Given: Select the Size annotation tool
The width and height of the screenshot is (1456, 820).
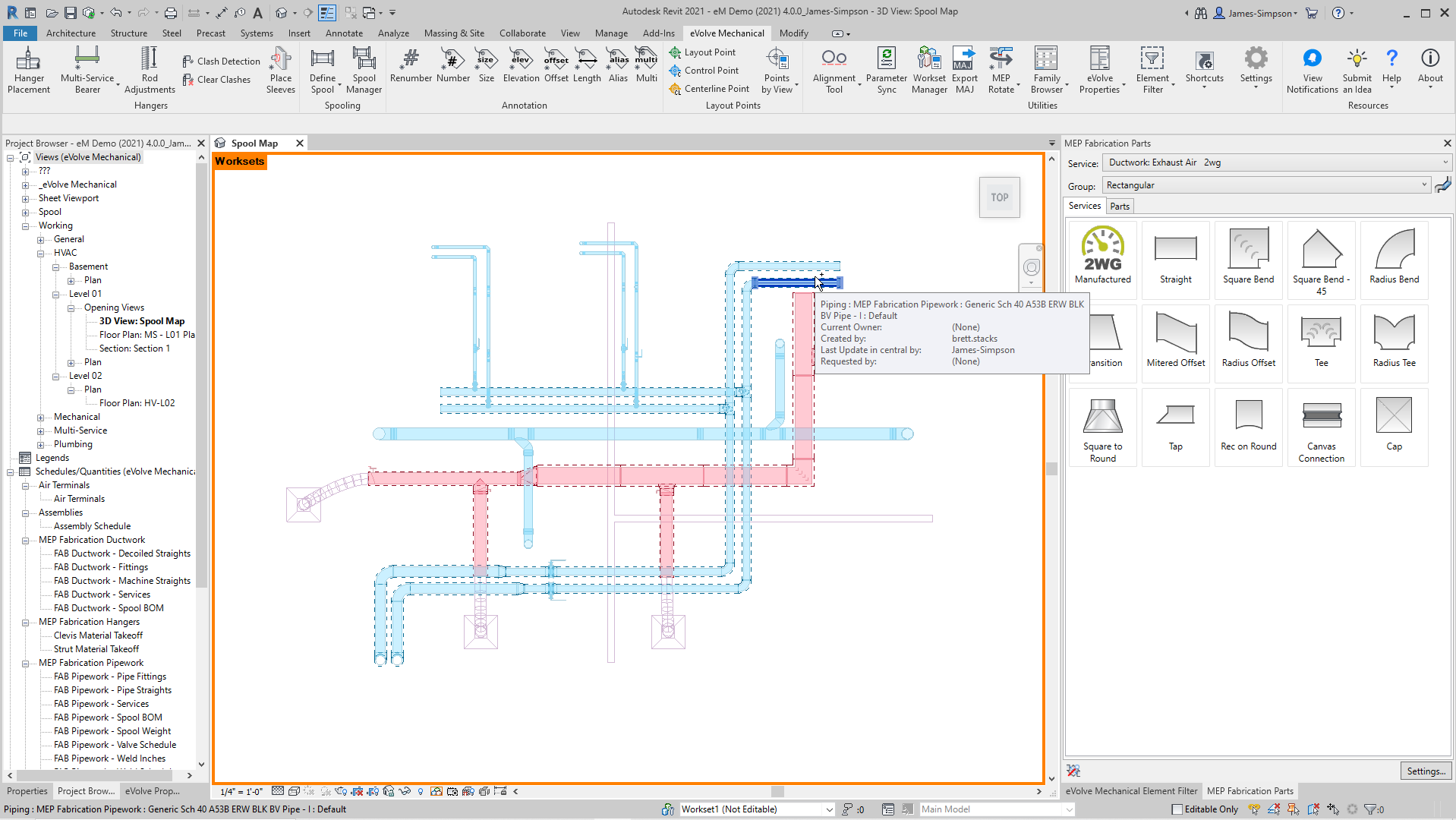Looking at the screenshot, I should point(487,65).
